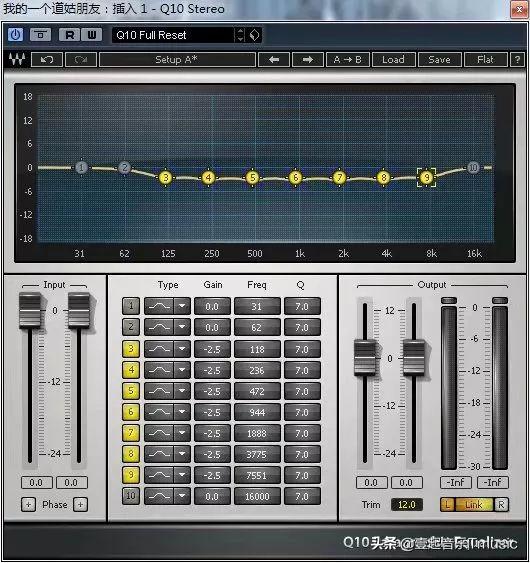The height and width of the screenshot is (563, 530).
Task: Click band 10 frequency value 16000
Action: [x=257, y=496]
